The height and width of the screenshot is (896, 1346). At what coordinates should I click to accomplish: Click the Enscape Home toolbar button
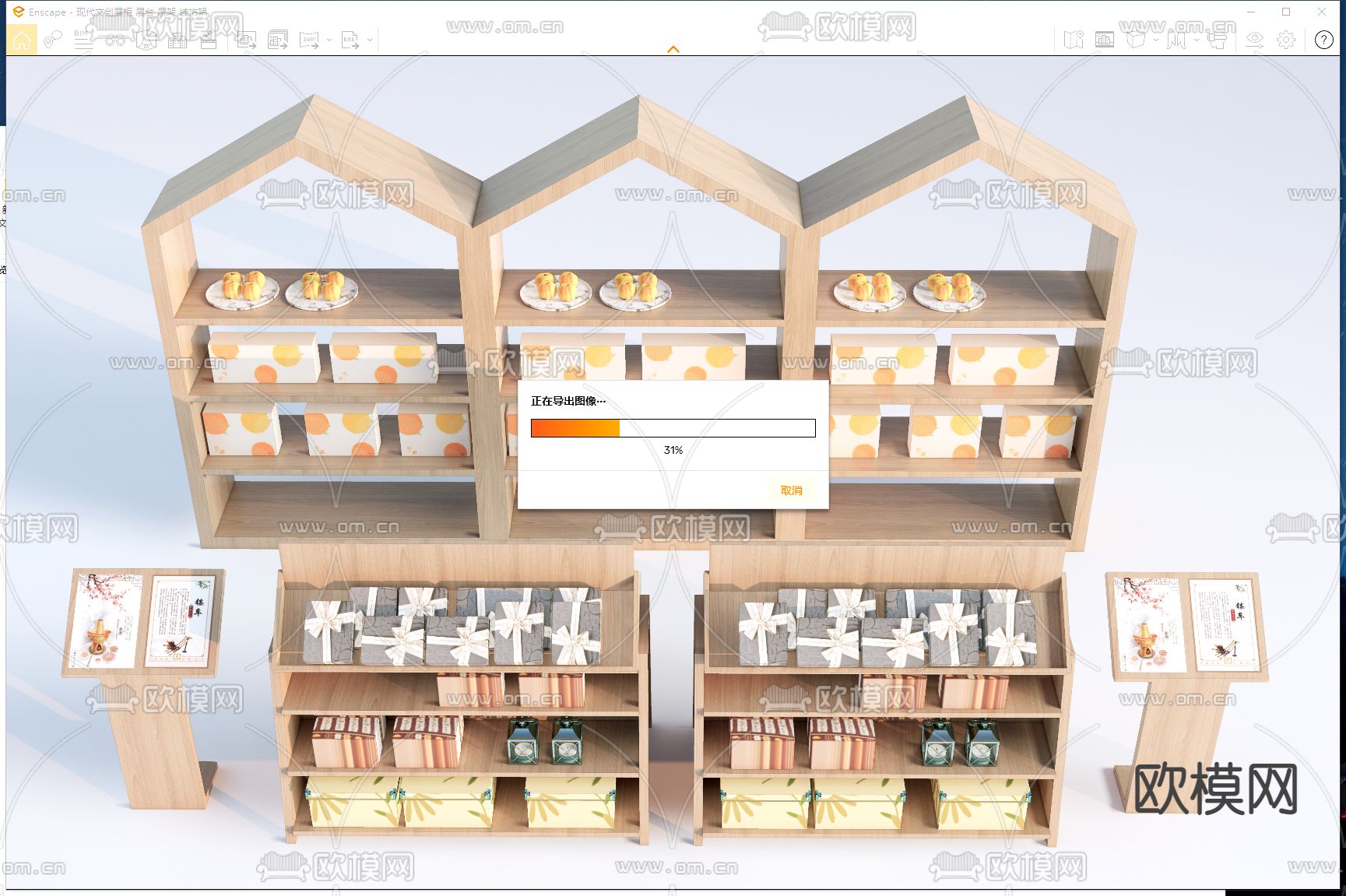tap(22, 40)
